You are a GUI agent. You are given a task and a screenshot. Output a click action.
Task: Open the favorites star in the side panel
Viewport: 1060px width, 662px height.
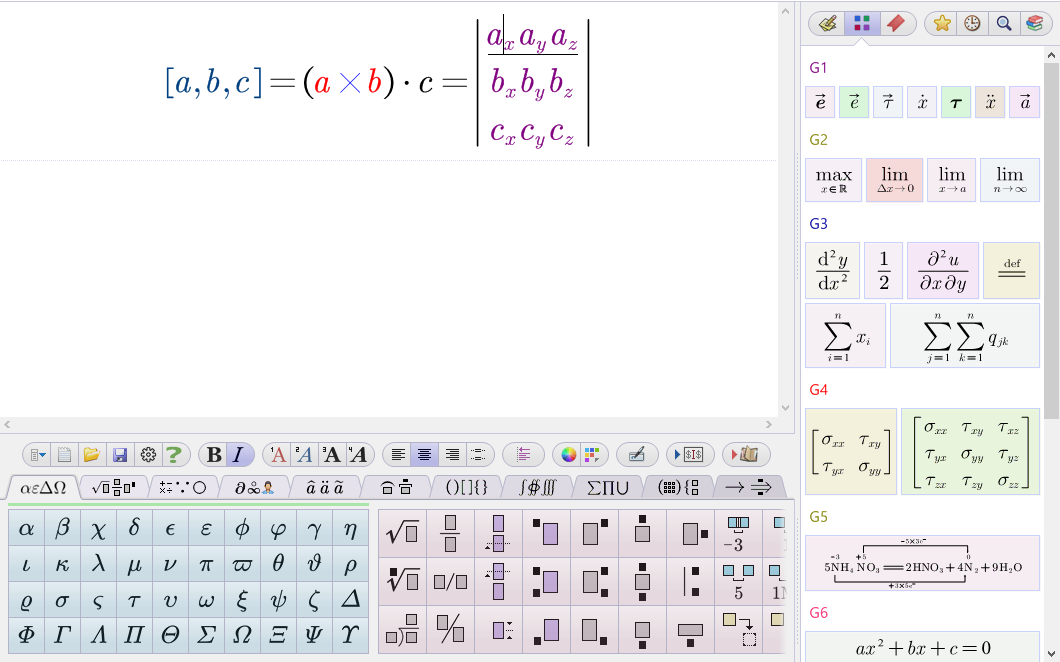pos(941,22)
